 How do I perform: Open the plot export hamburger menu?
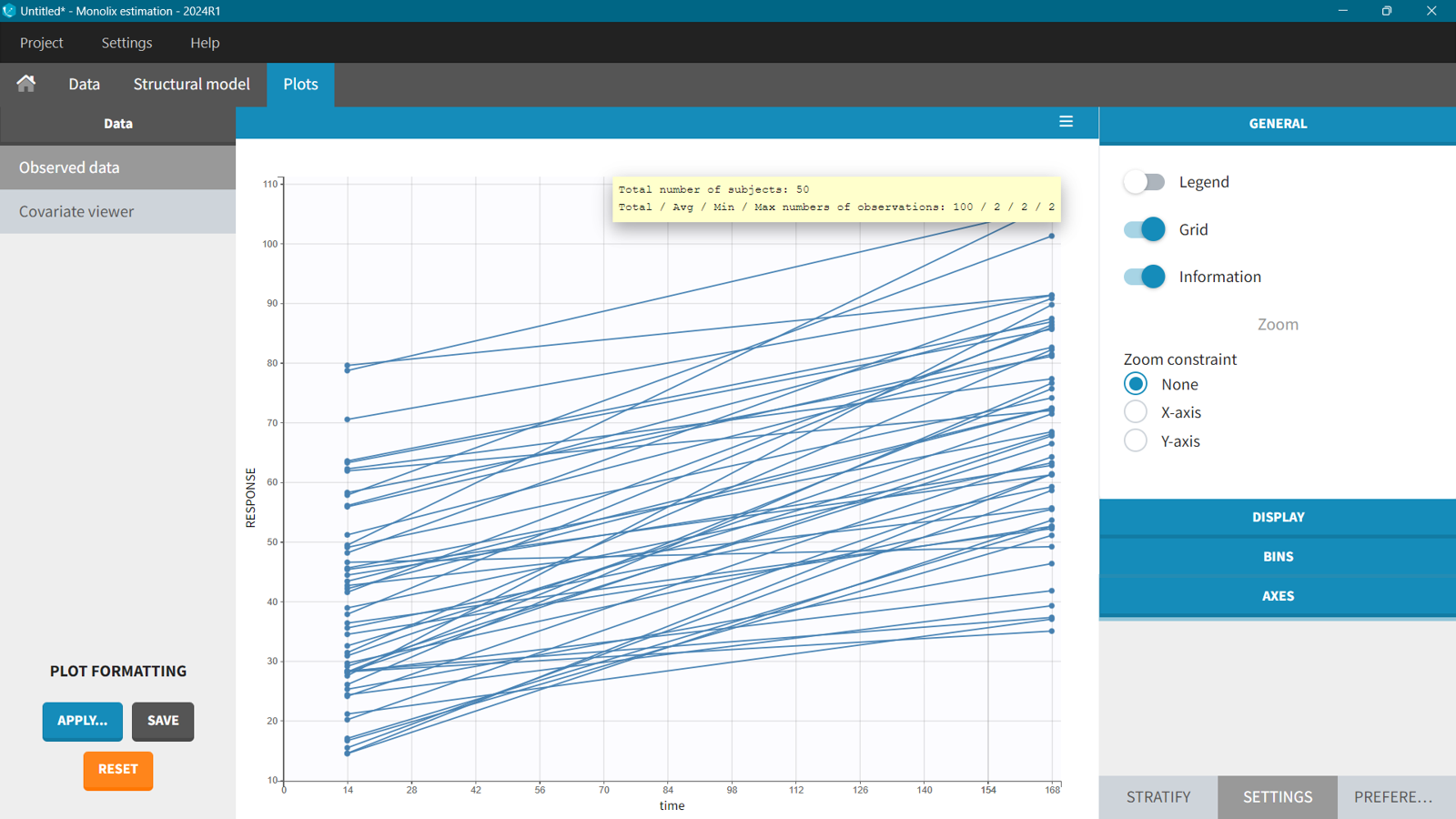coord(1066,121)
